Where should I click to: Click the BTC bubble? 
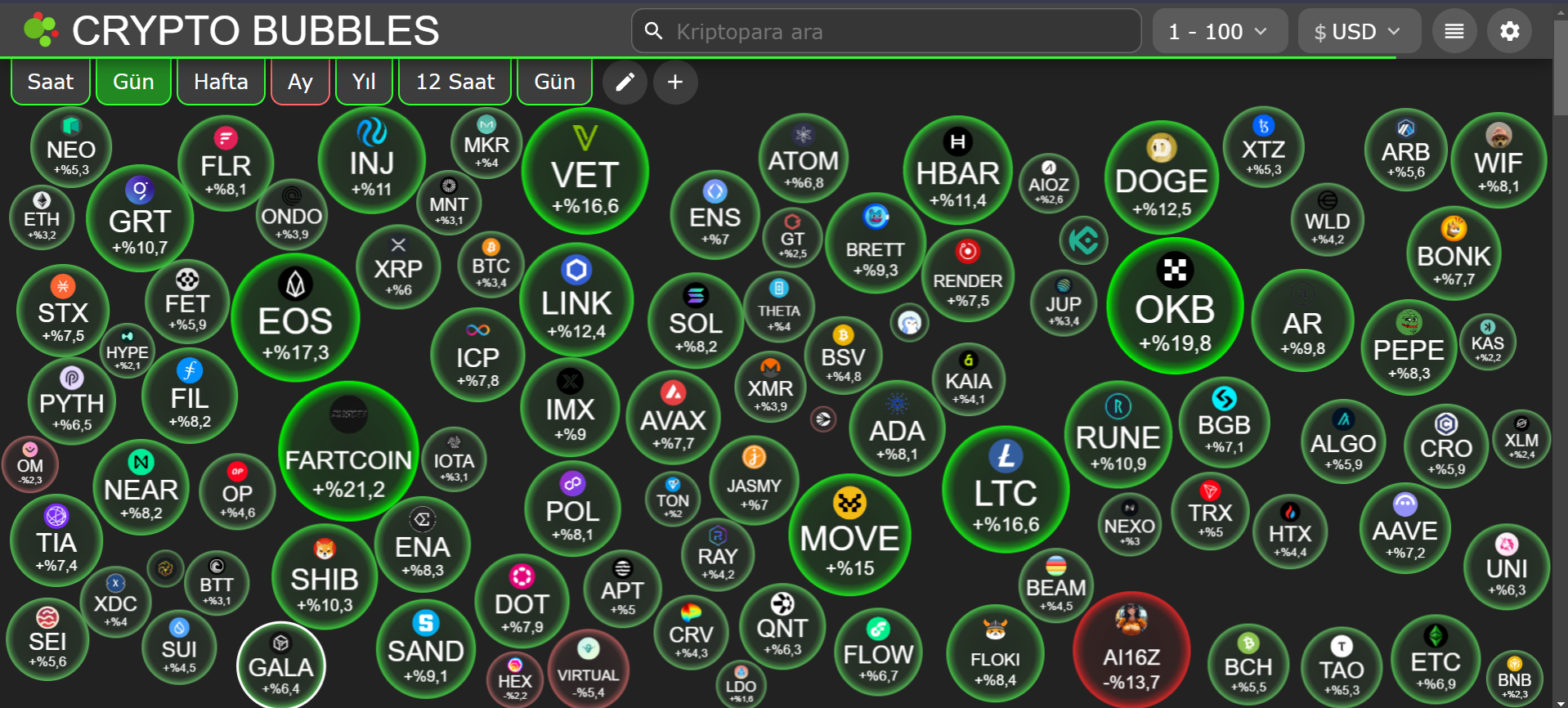pyautogui.click(x=491, y=264)
